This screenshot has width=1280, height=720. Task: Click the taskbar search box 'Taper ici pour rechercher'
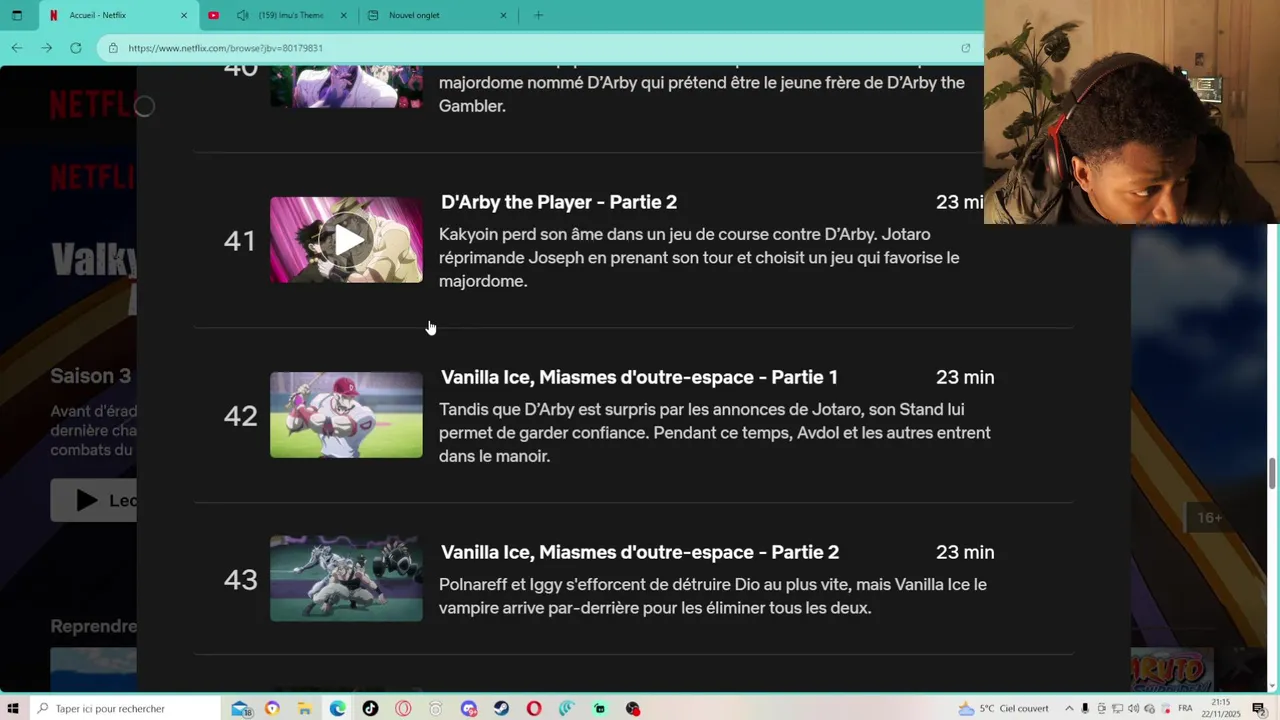tap(126, 708)
